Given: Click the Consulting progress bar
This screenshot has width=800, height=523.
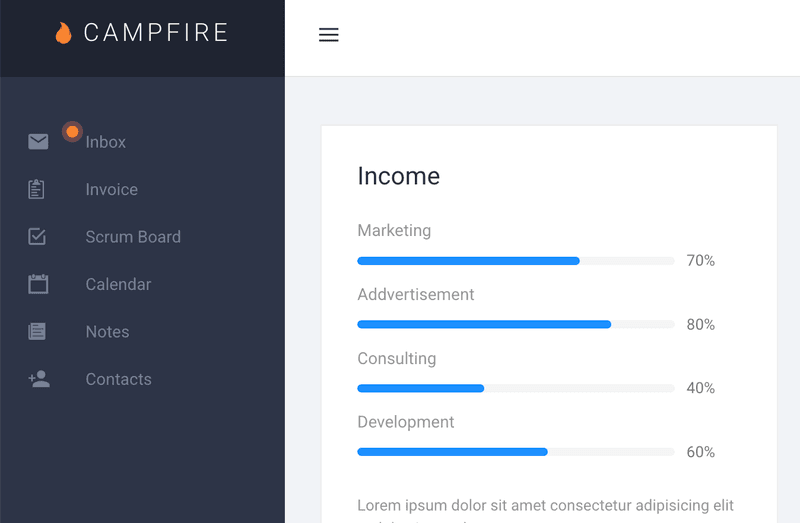Looking at the screenshot, I should tap(515, 388).
